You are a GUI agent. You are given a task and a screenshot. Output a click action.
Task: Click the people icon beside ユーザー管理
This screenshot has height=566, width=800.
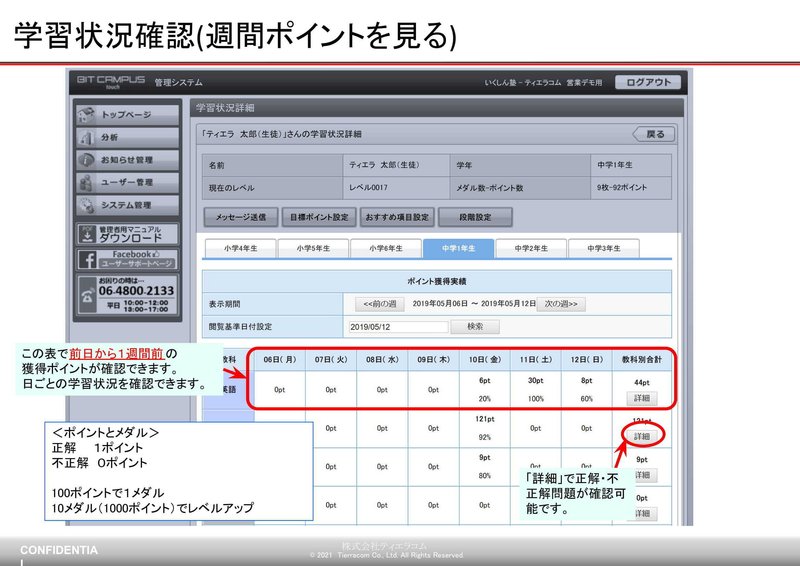pyautogui.click(x=86, y=182)
